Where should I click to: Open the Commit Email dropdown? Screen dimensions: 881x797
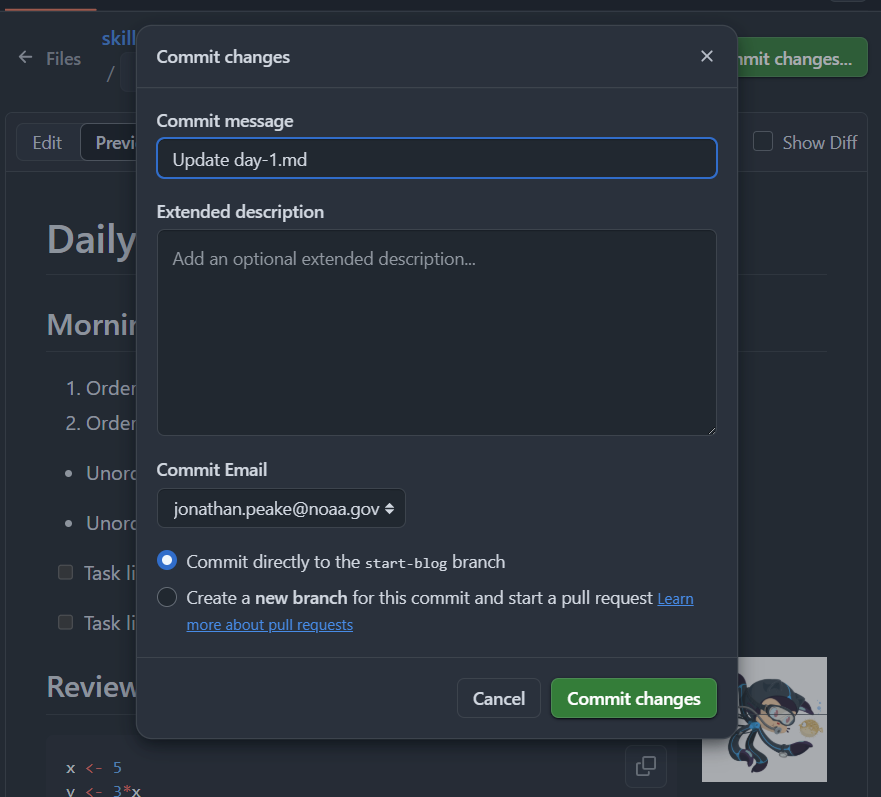point(281,508)
